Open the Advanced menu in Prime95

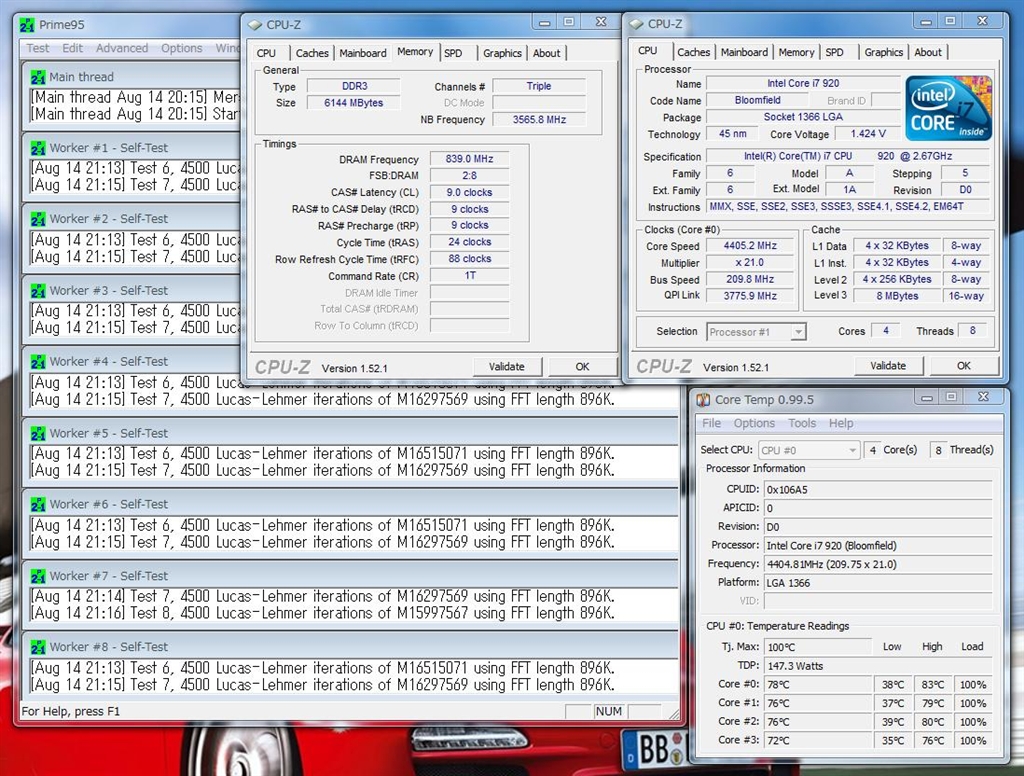(121, 48)
